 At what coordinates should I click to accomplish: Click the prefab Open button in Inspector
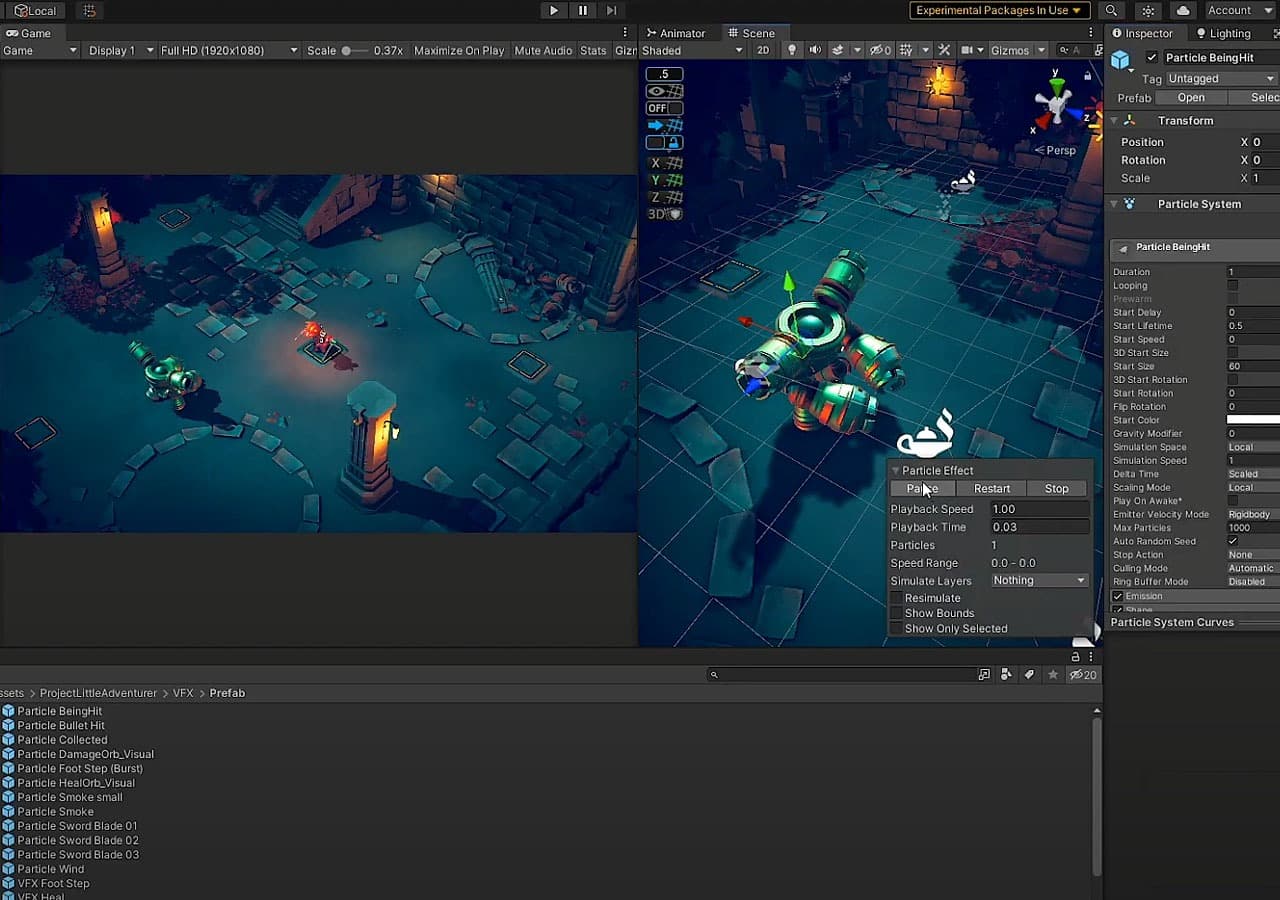(x=1191, y=97)
